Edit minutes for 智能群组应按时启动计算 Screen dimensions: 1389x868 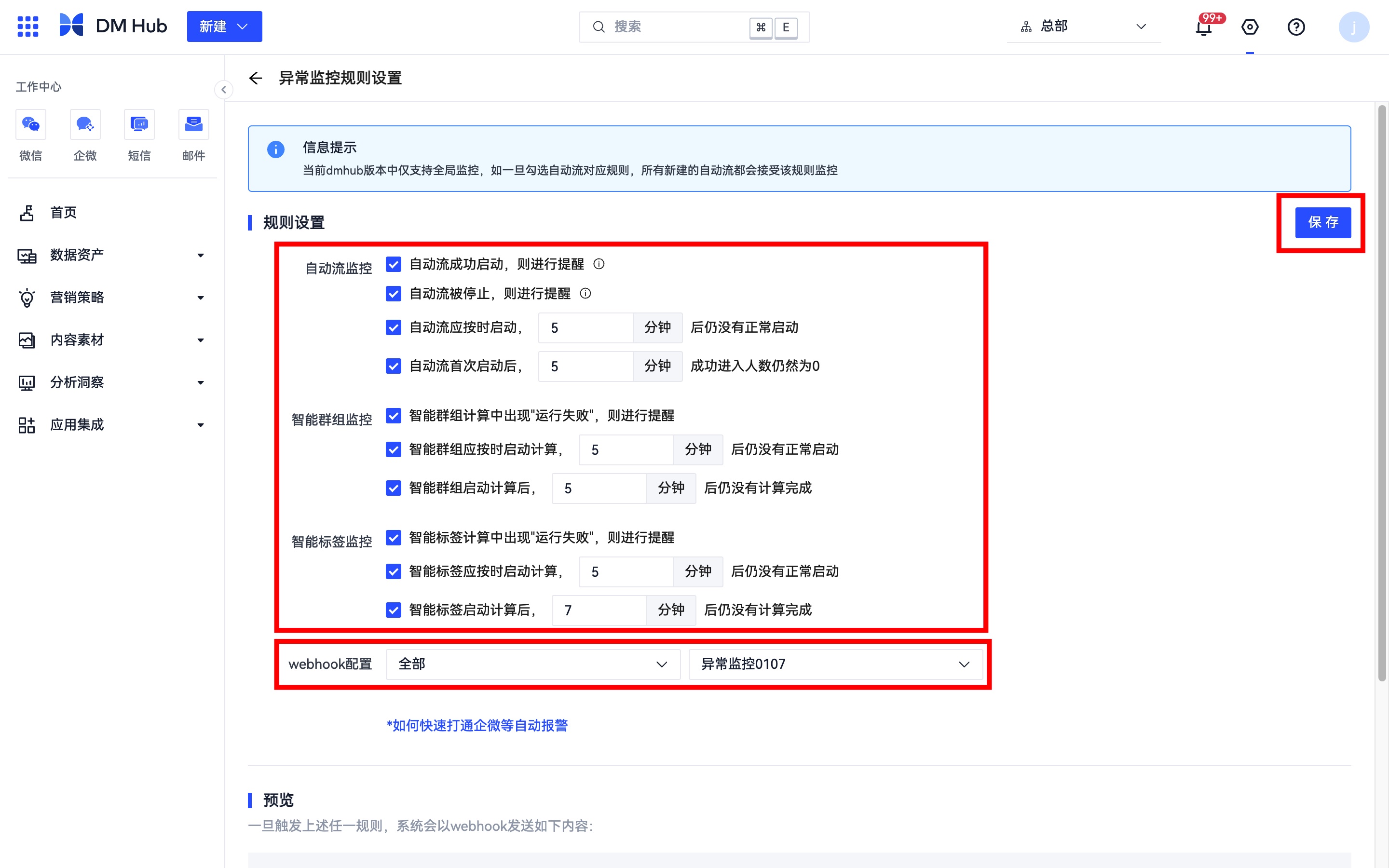626,449
